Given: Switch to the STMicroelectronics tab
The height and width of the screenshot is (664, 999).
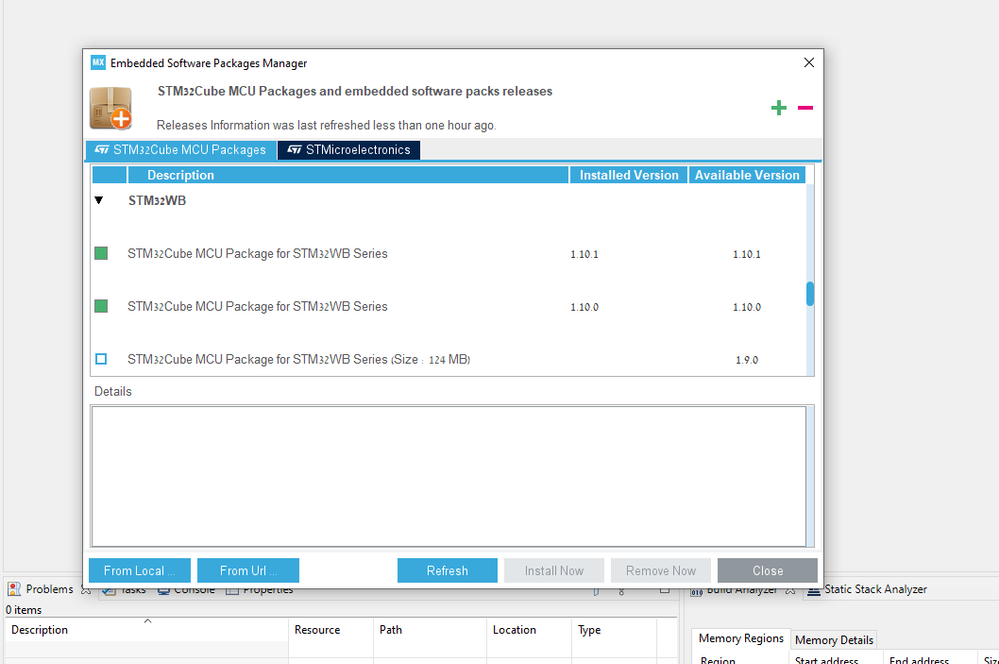Looking at the screenshot, I should (x=349, y=150).
